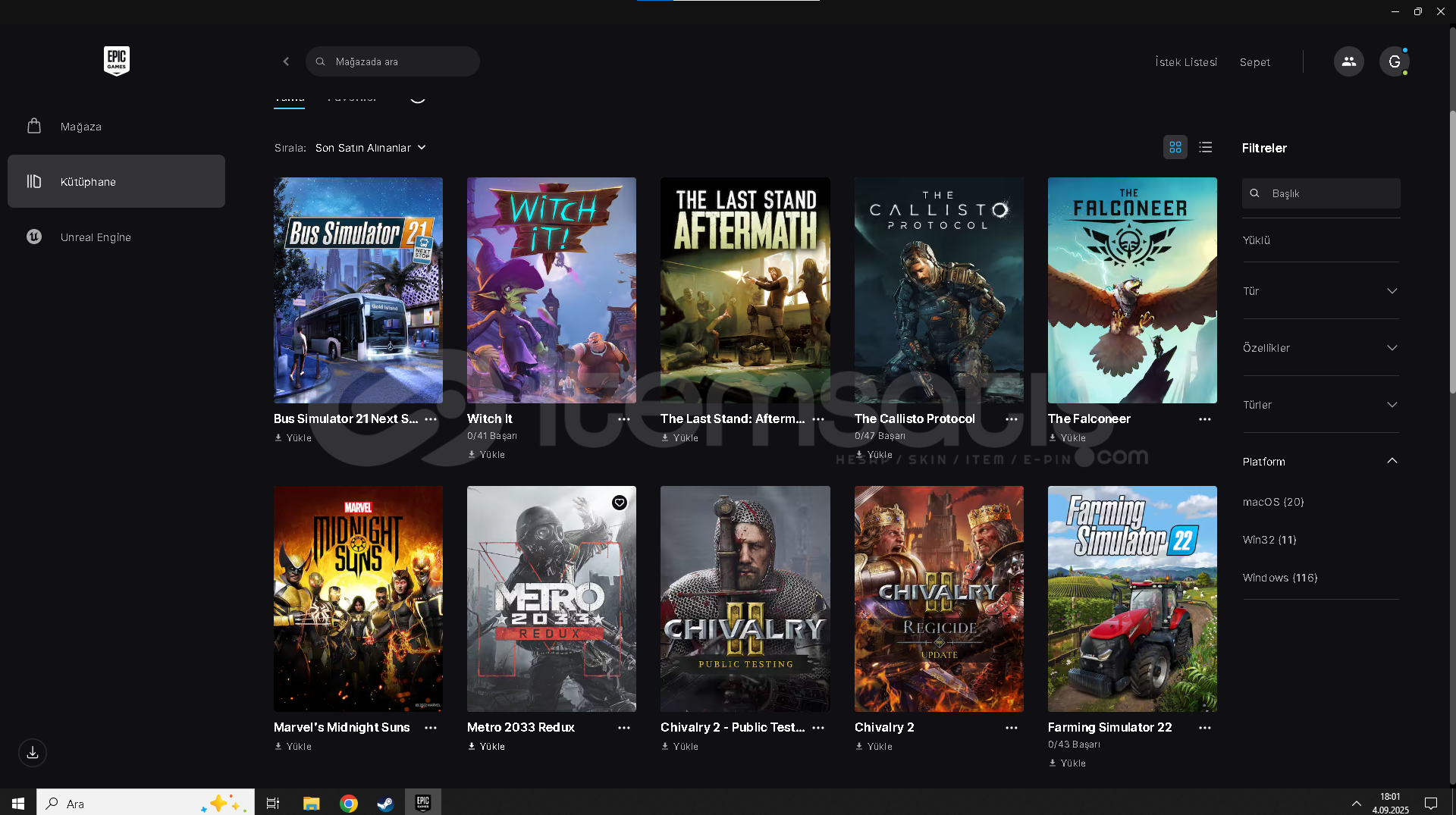The height and width of the screenshot is (815, 1456).
Task: Show hidden system tray icons
Action: (1357, 803)
